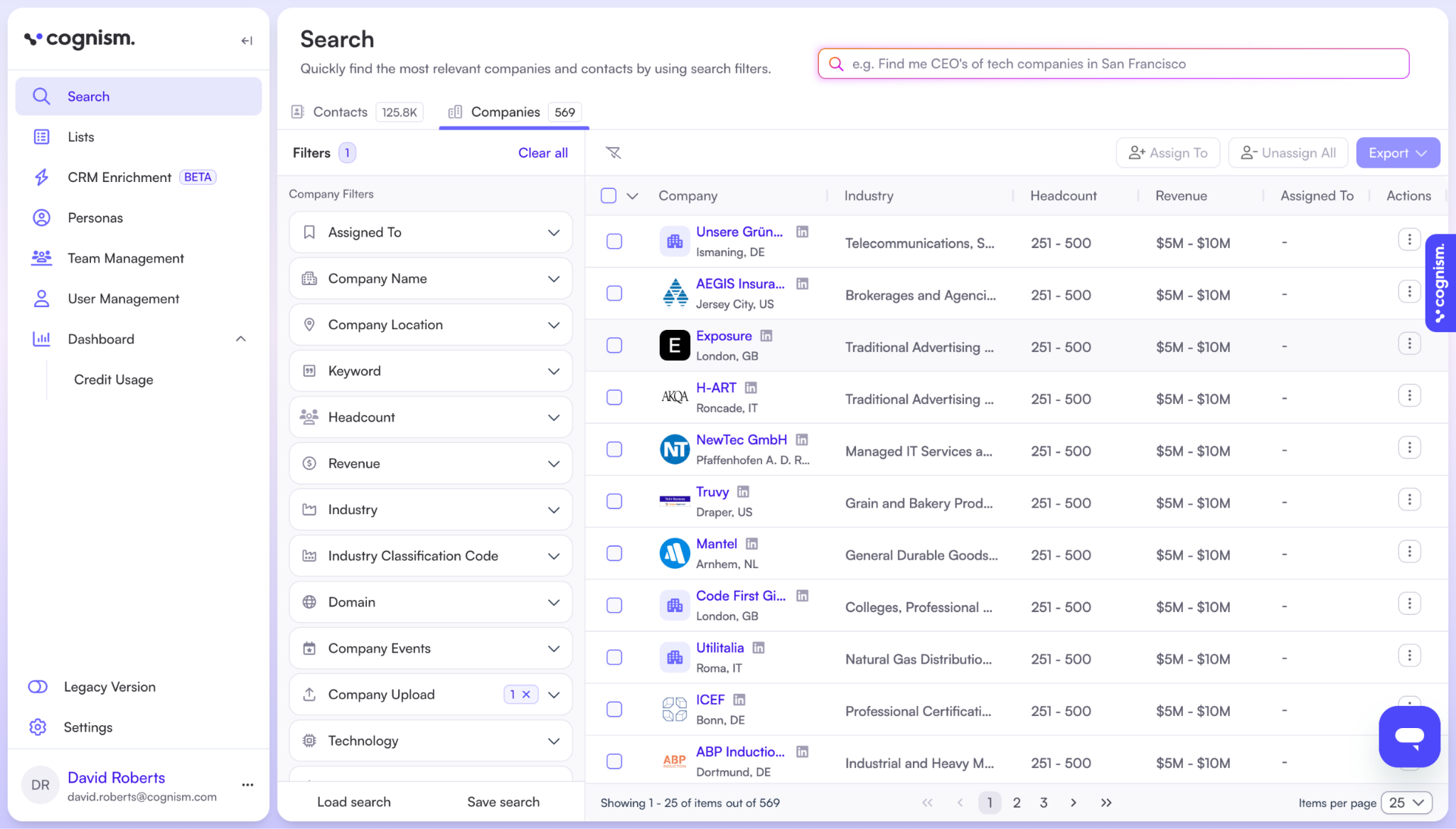The width and height of the screenshot is (1456, 829).
Task: Expand the Keyword filter
Action: pos(431,371)
